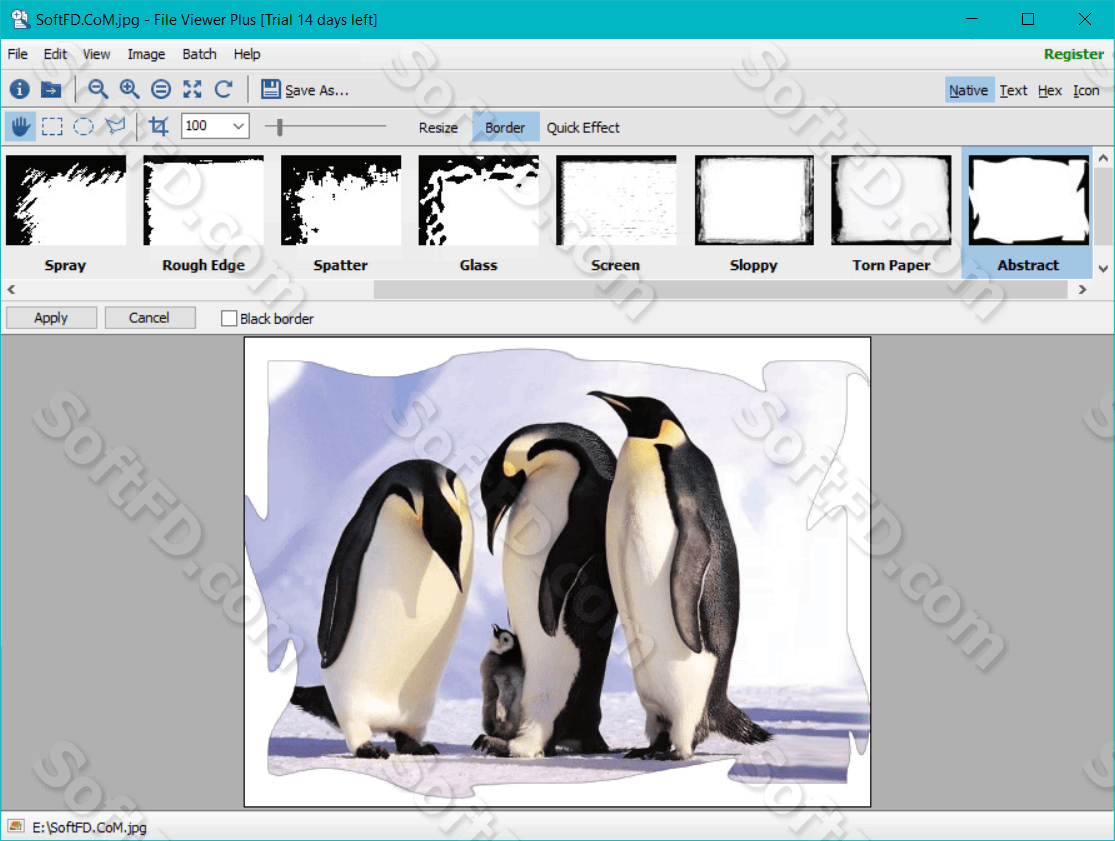Image resolution: width=1115 pixels, height=841 pixels.
Task: Click the File Viewer Plus title bar icon
Action: coord(19,19)
